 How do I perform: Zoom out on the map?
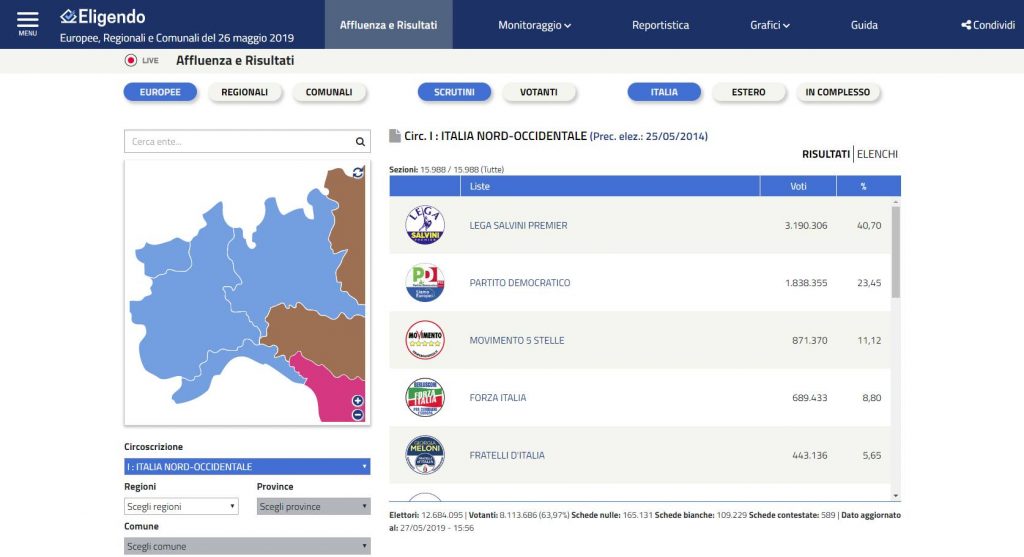coord(357,415)
